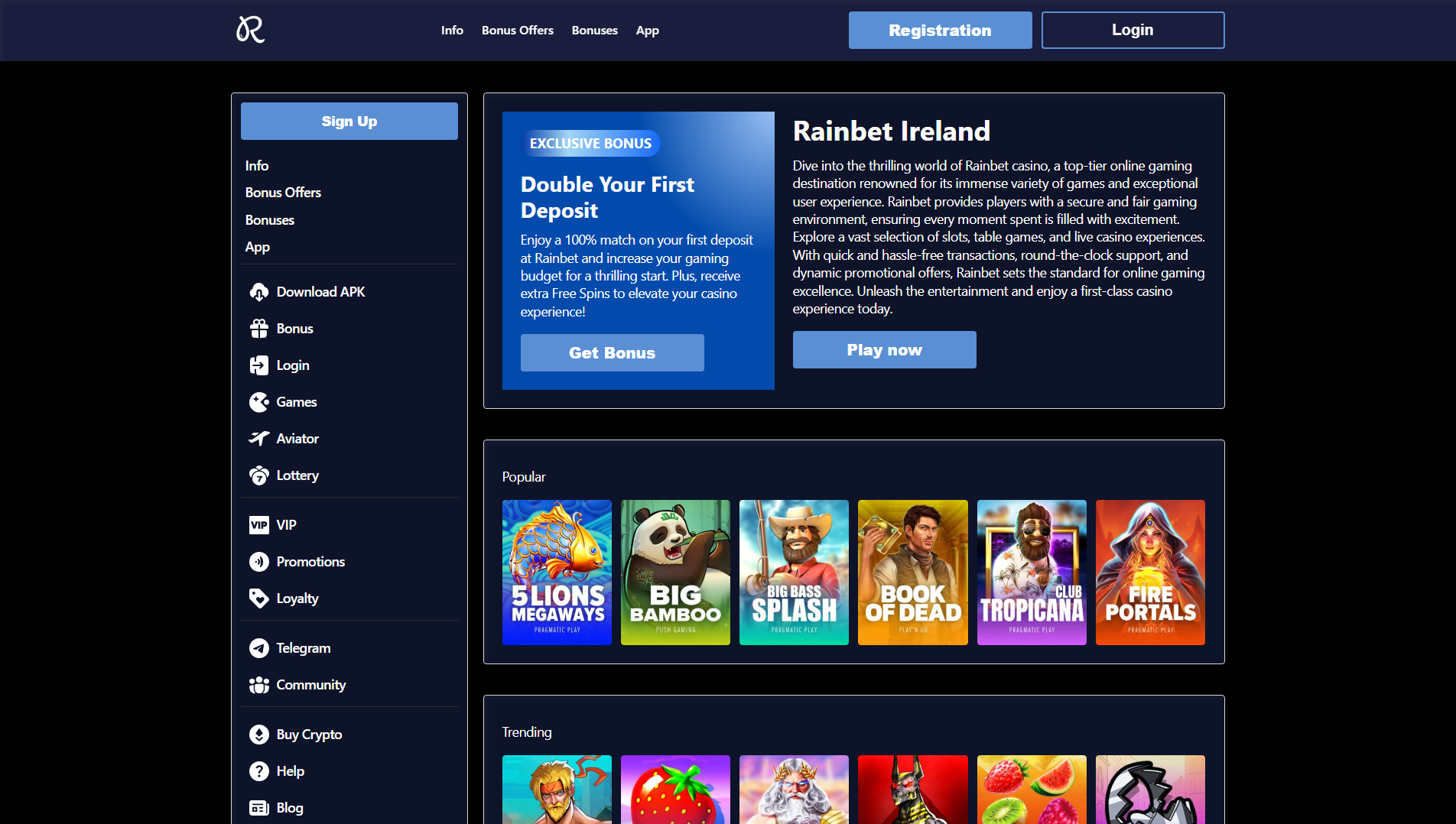The height and width of the screenshot is (824, 1456).
Task: Click the Popular section label
Action: click(x=524, y=477)
